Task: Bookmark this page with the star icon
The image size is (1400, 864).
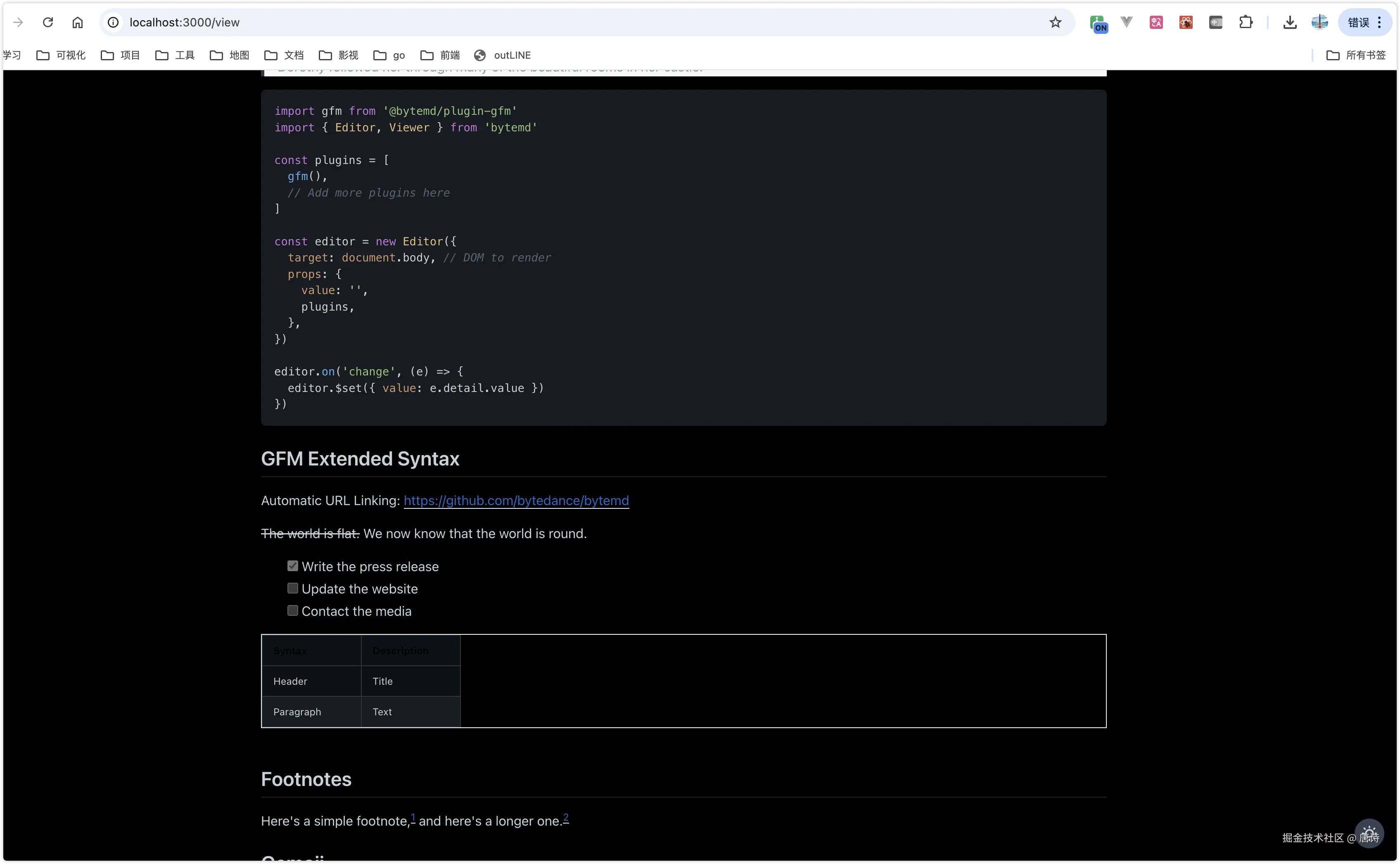Action: pyautogui.click(x=1055, y=22)
